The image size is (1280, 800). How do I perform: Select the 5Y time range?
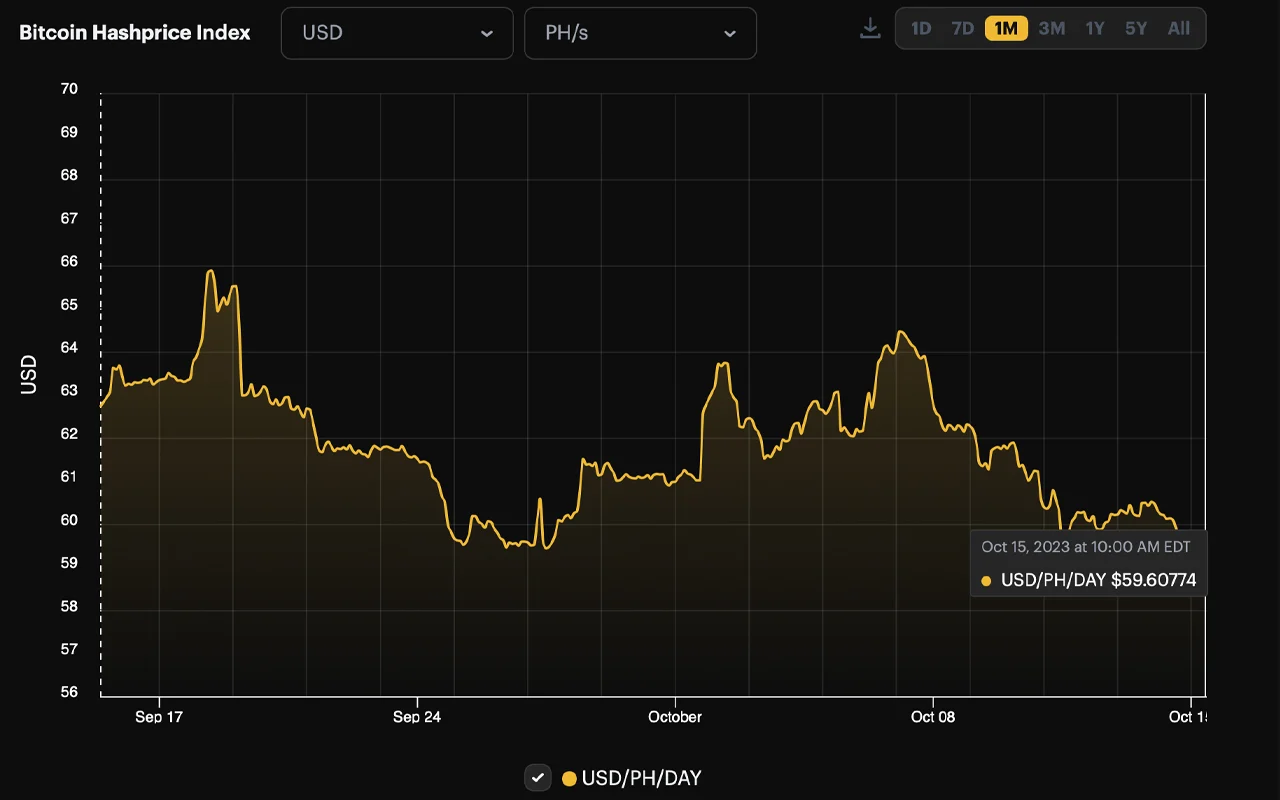coord(1136,29)
